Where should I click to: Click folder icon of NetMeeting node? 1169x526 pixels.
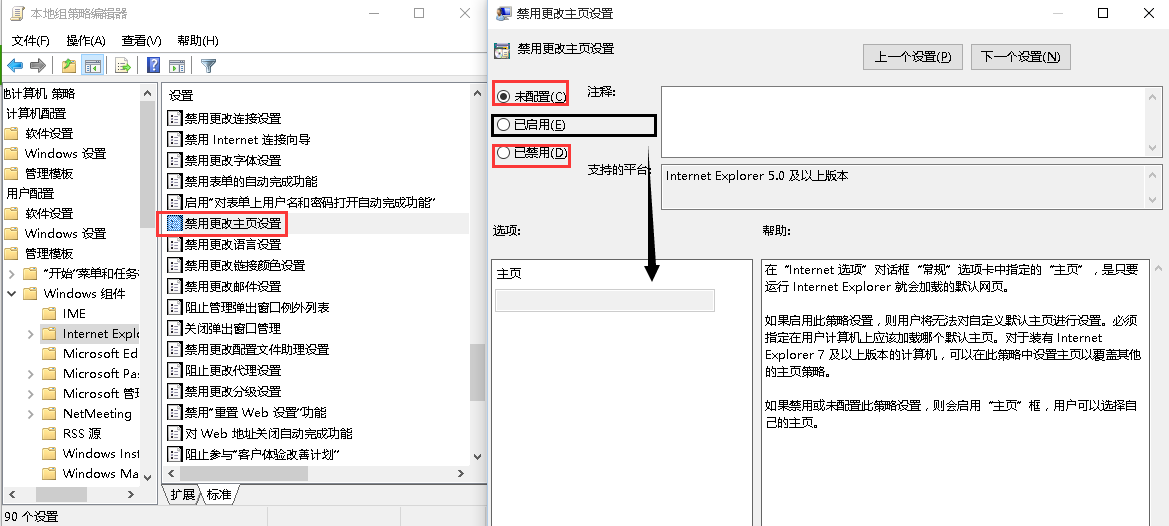point(49,413)
